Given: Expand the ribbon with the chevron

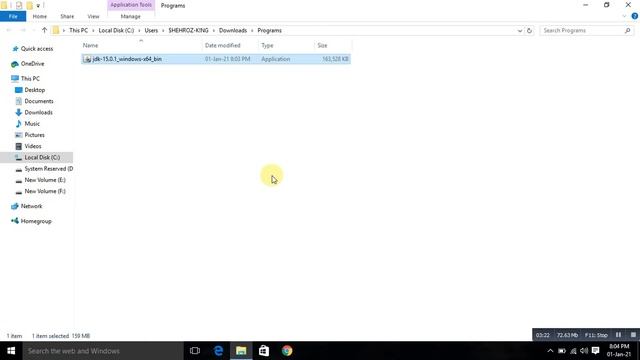Looking at the screenshot, I should click(624, 16).
